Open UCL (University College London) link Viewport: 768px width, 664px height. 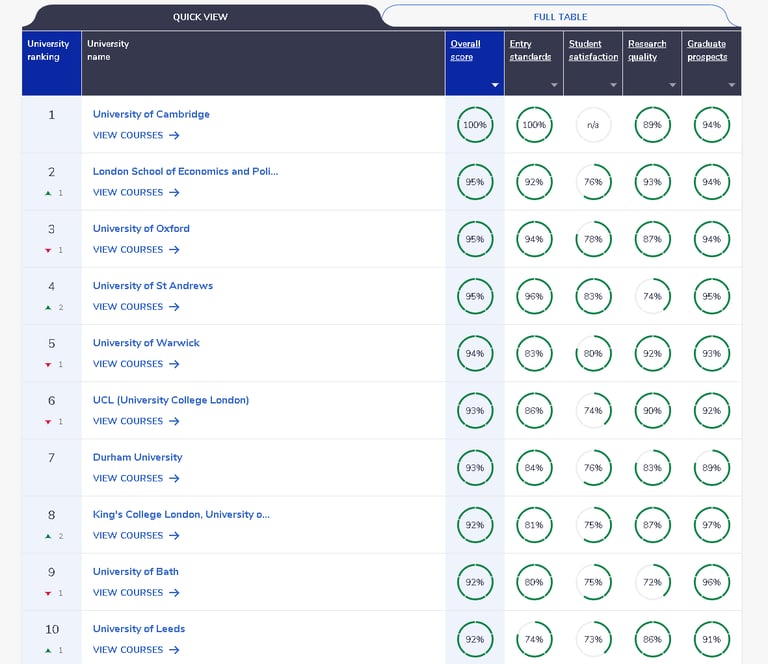(171, 400)
